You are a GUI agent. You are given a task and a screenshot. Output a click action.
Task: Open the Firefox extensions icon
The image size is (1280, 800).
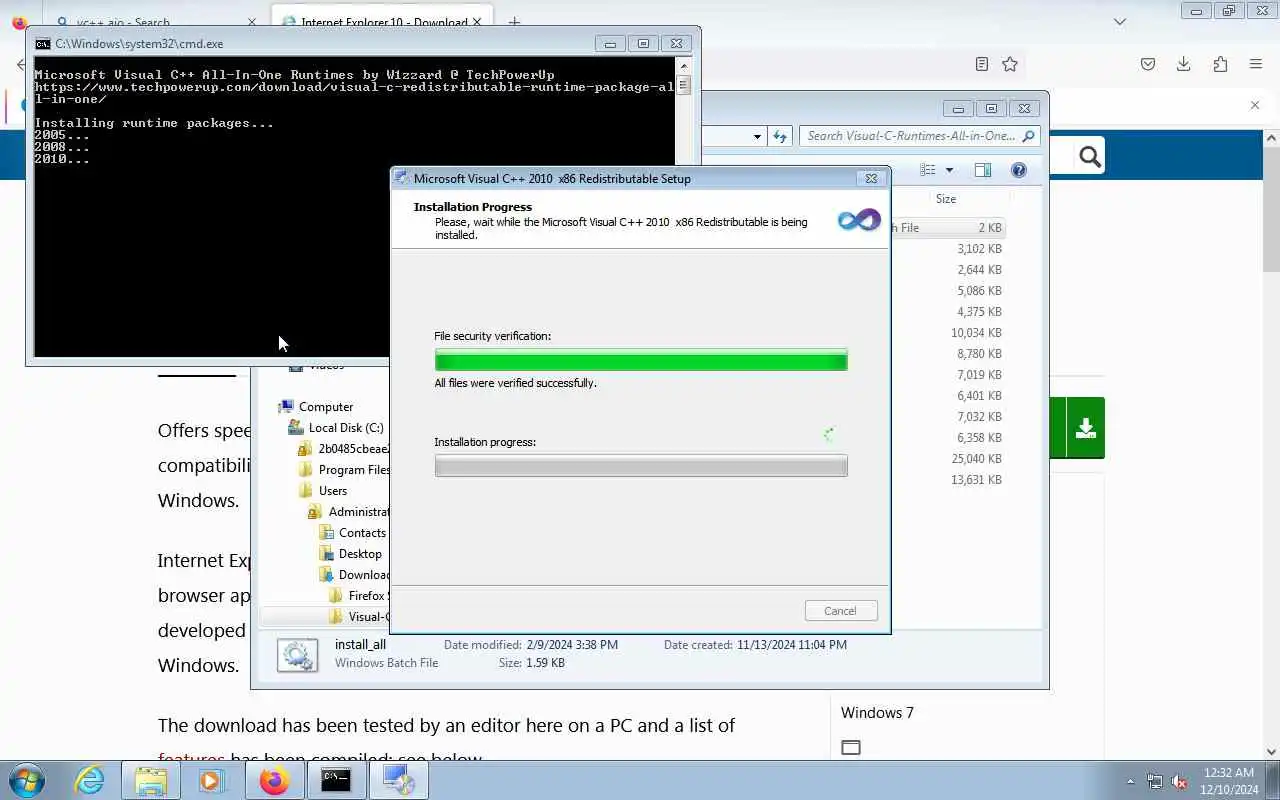pos(1220,64)
